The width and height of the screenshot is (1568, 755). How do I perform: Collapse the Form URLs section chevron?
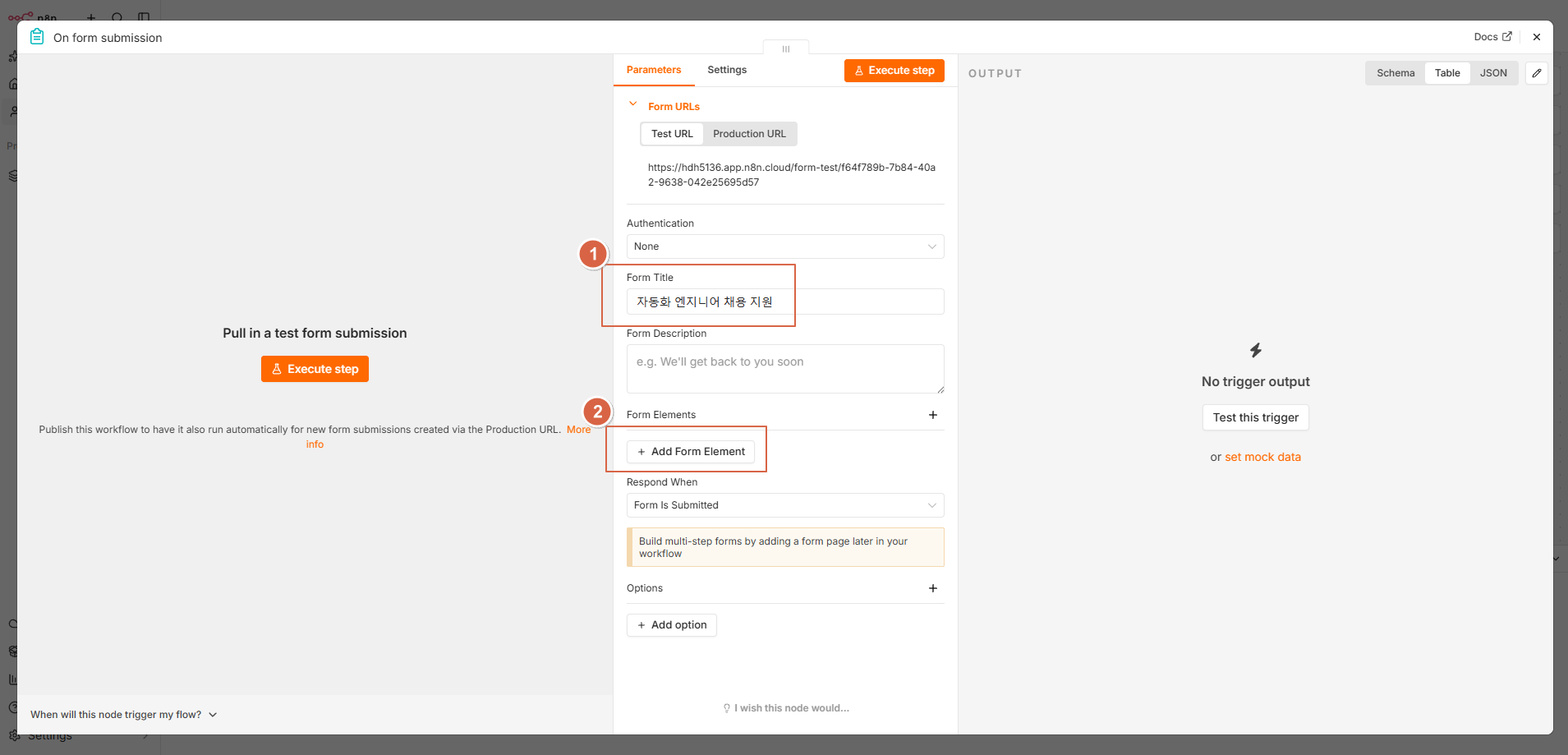[x=632, y=104]
